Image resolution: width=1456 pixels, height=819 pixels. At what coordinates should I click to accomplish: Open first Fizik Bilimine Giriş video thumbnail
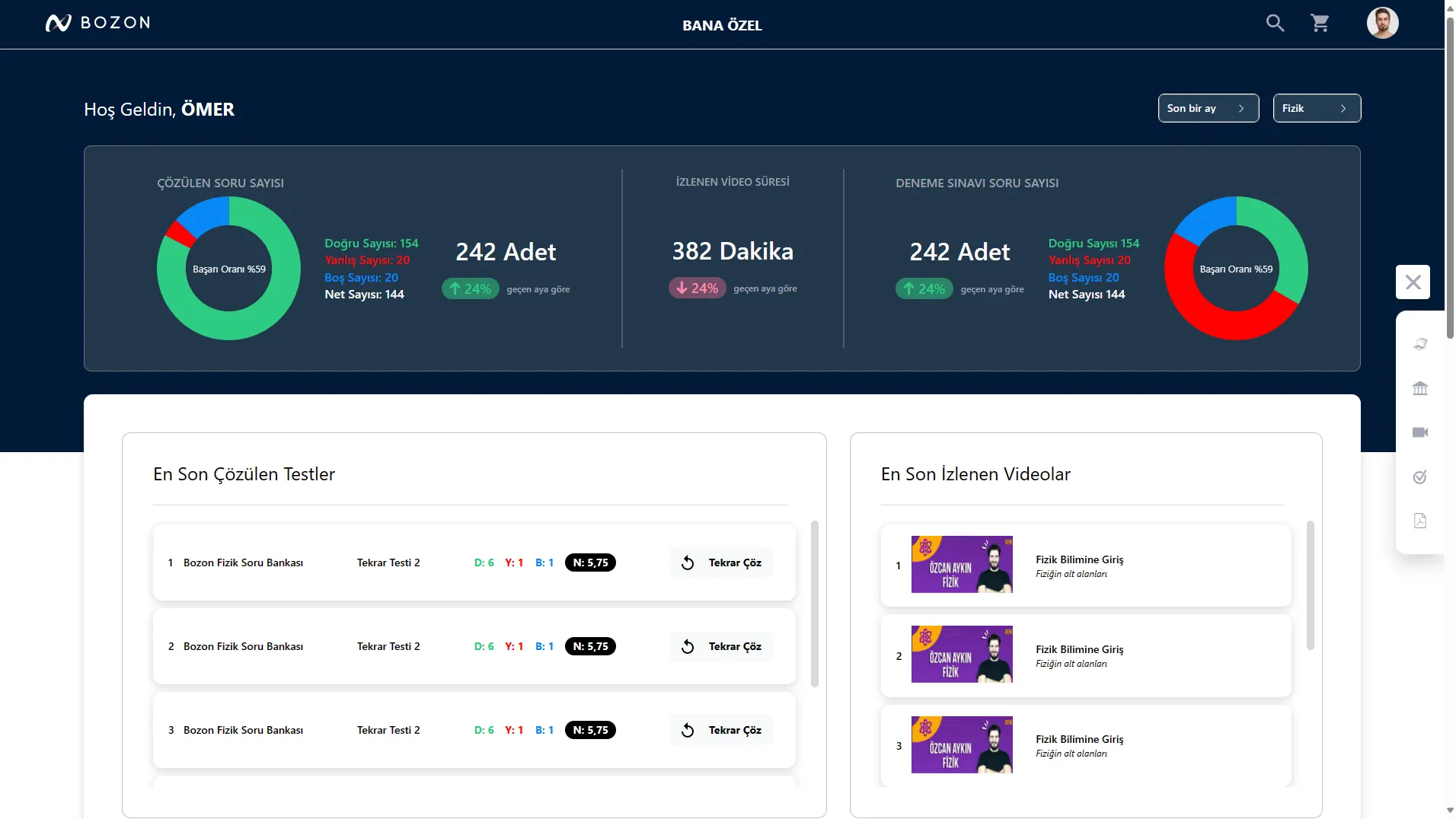962,565
